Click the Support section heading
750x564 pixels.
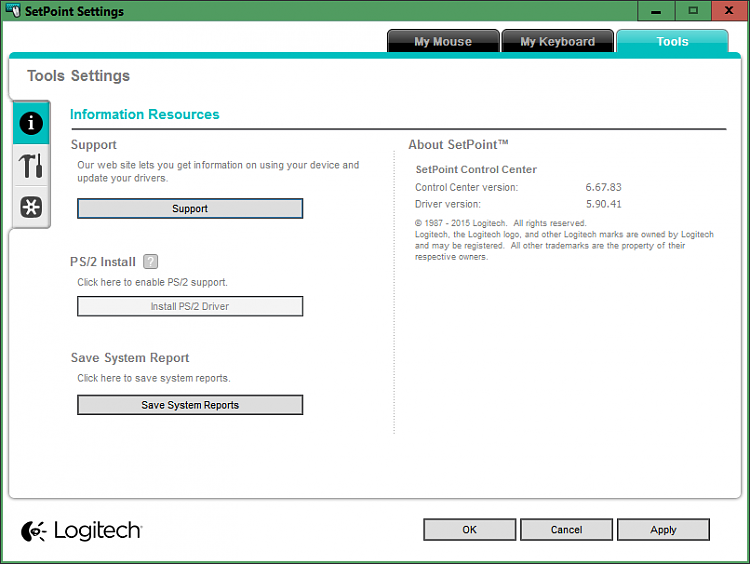tap(94, 144)
